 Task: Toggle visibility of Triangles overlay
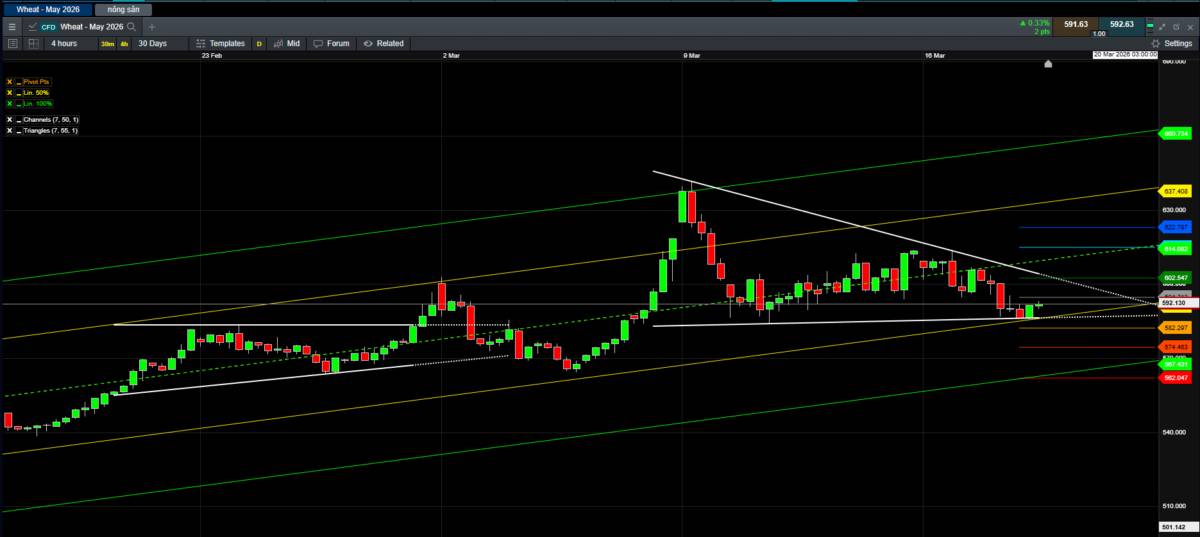pyautogui.click(x=19, y=131)
